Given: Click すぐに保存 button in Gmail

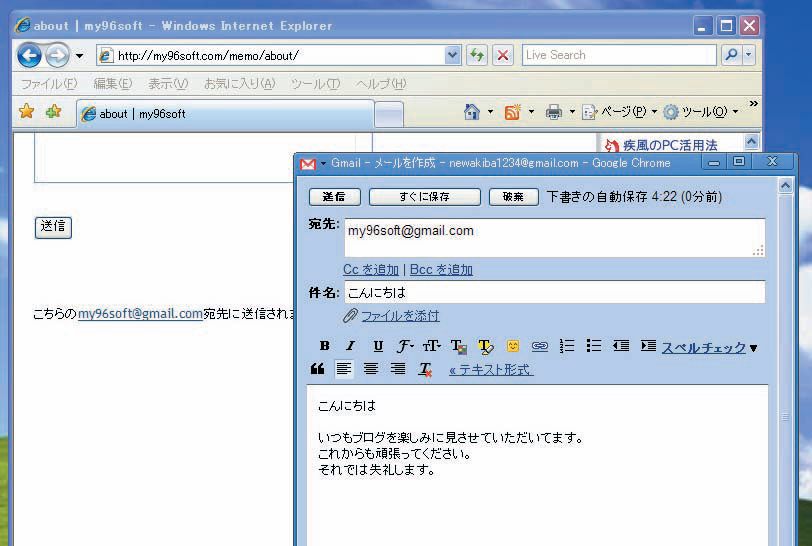Looking at the screenshot, I should (425, 197).
